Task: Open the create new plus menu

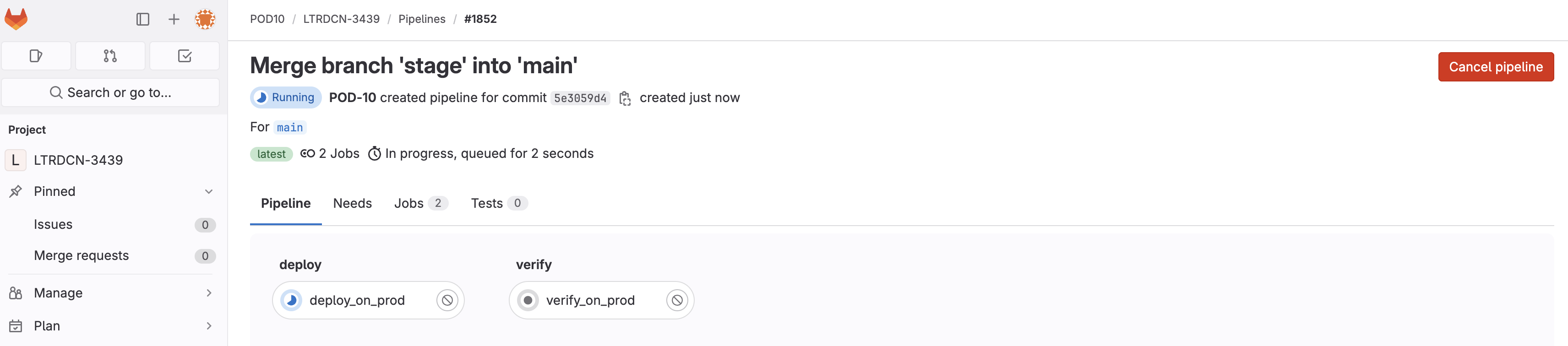Action: pos(174,20)
